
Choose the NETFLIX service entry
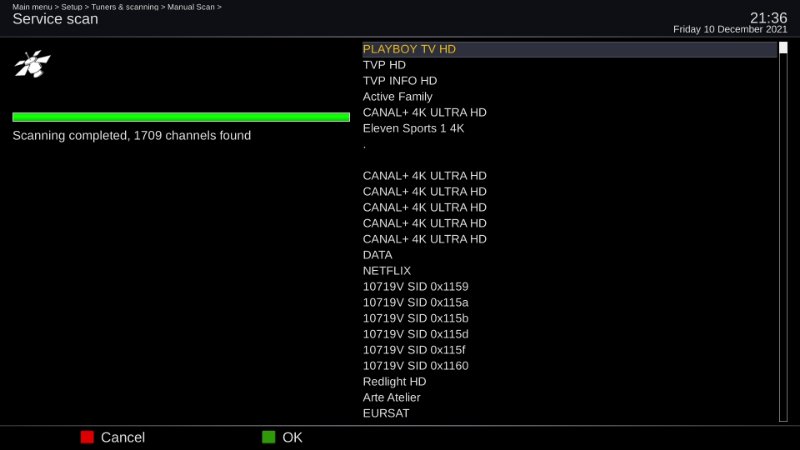(x=569, y=270)
